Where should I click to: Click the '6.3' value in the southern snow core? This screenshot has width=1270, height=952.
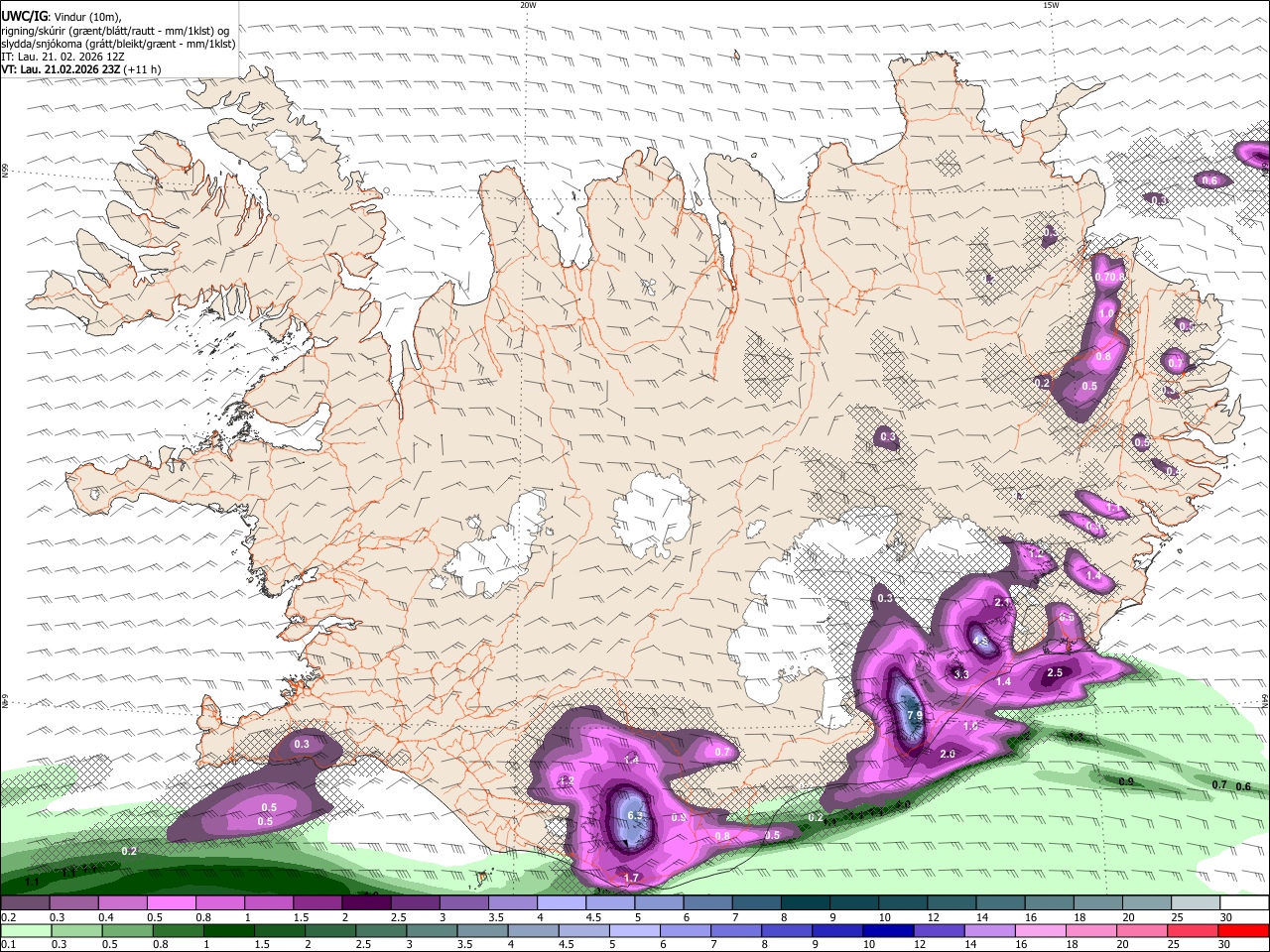pyautogui.click(x=636, y=815)
